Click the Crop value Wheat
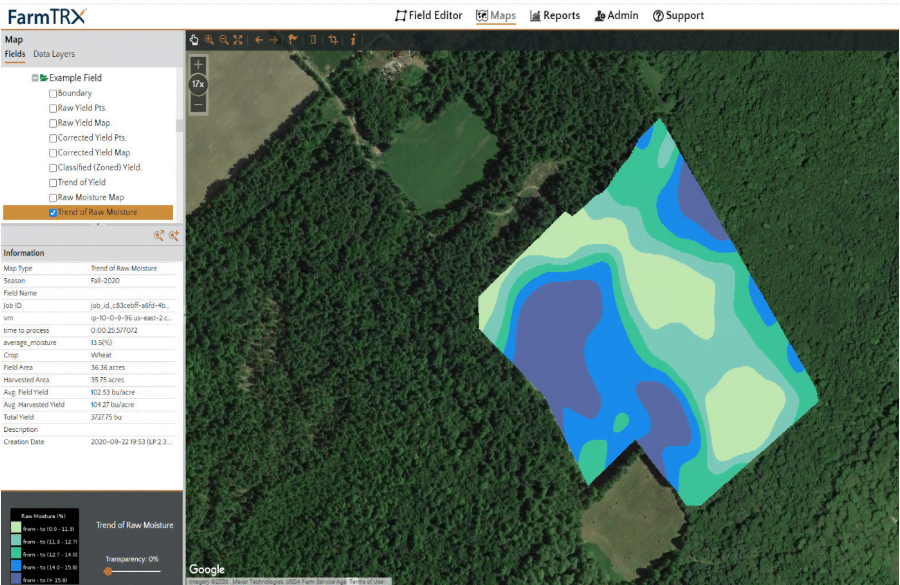900x585 pixels. click(101, 355)
